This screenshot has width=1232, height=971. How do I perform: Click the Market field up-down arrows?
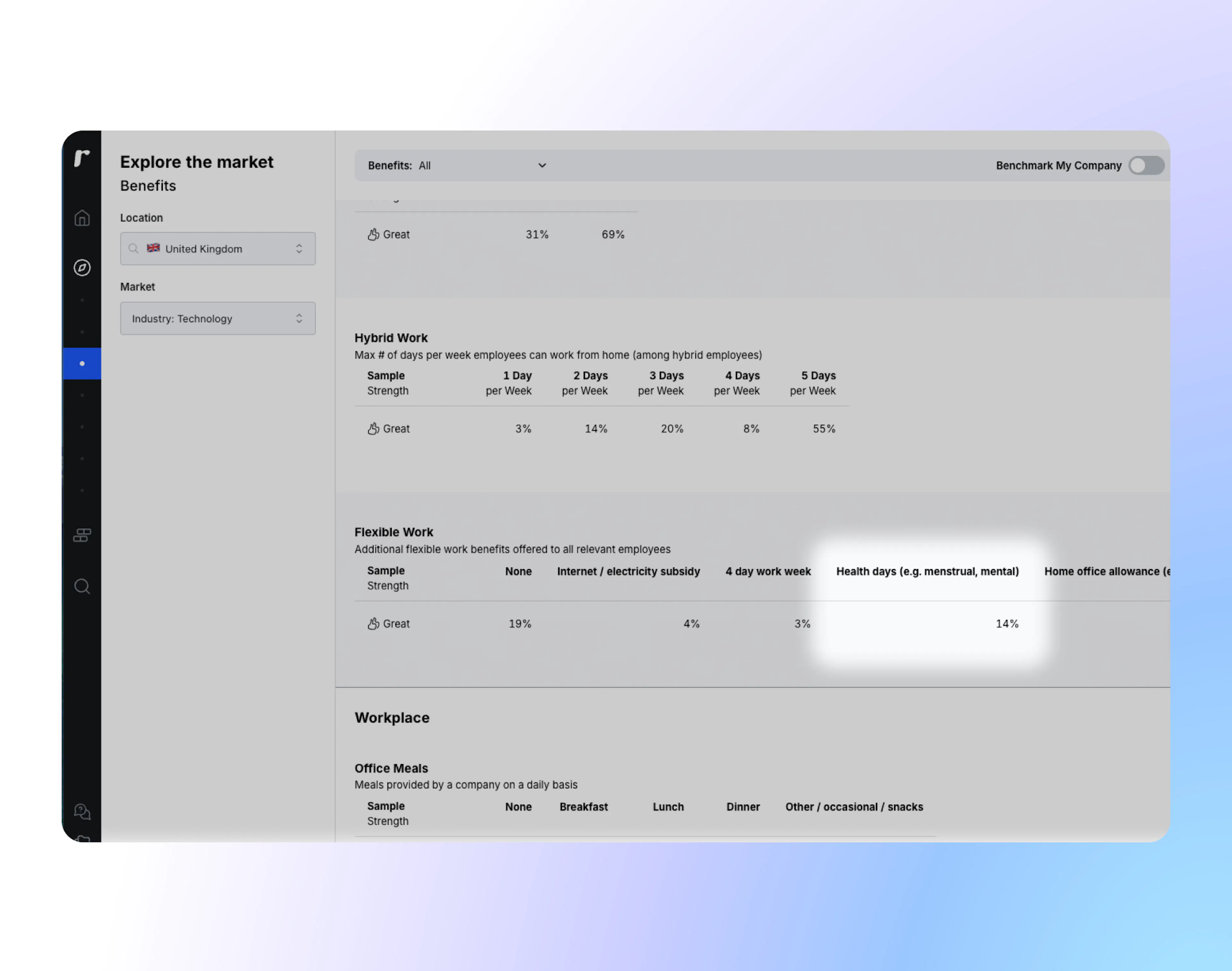point(299,318)
